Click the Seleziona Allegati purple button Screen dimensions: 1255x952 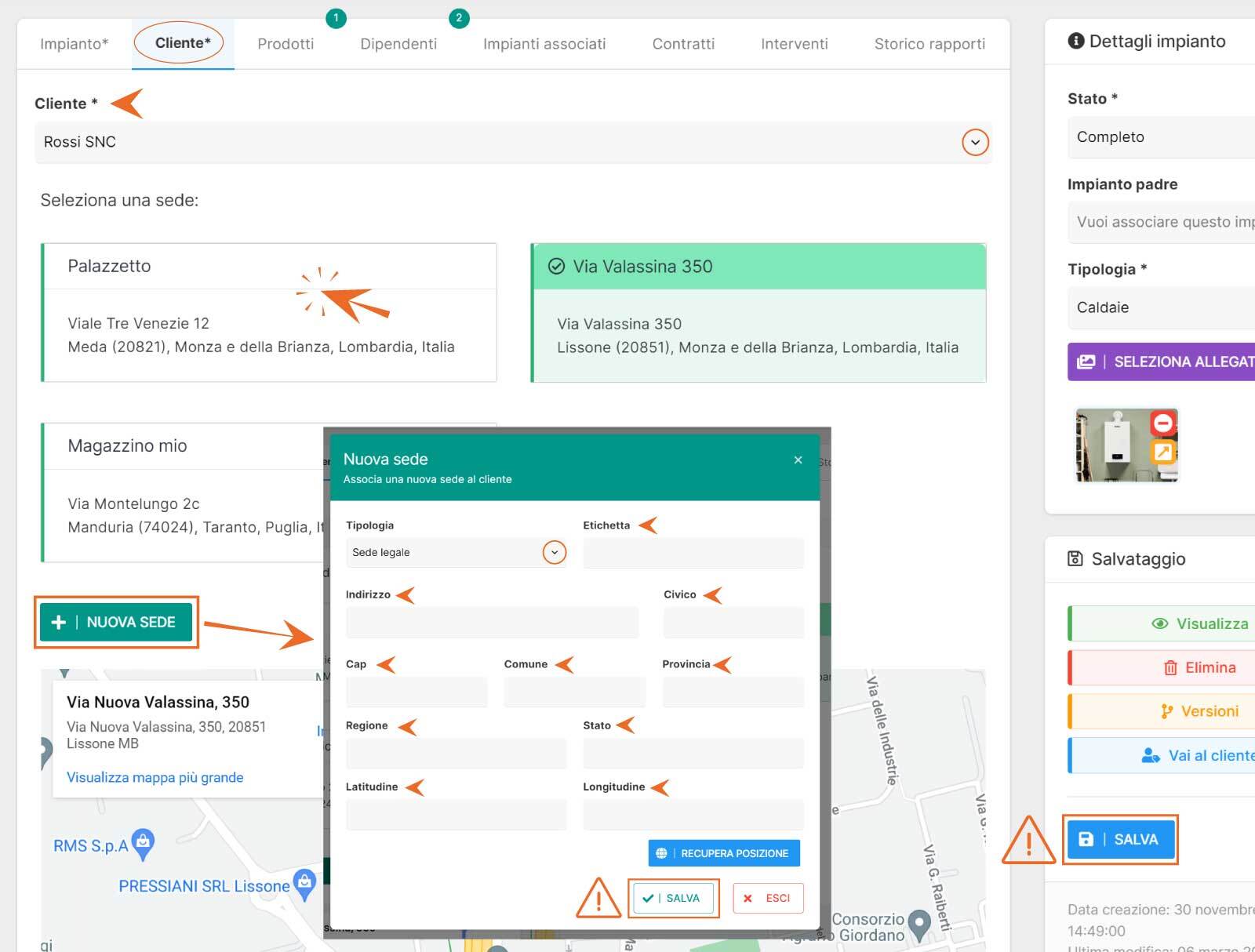point(1161,362)
